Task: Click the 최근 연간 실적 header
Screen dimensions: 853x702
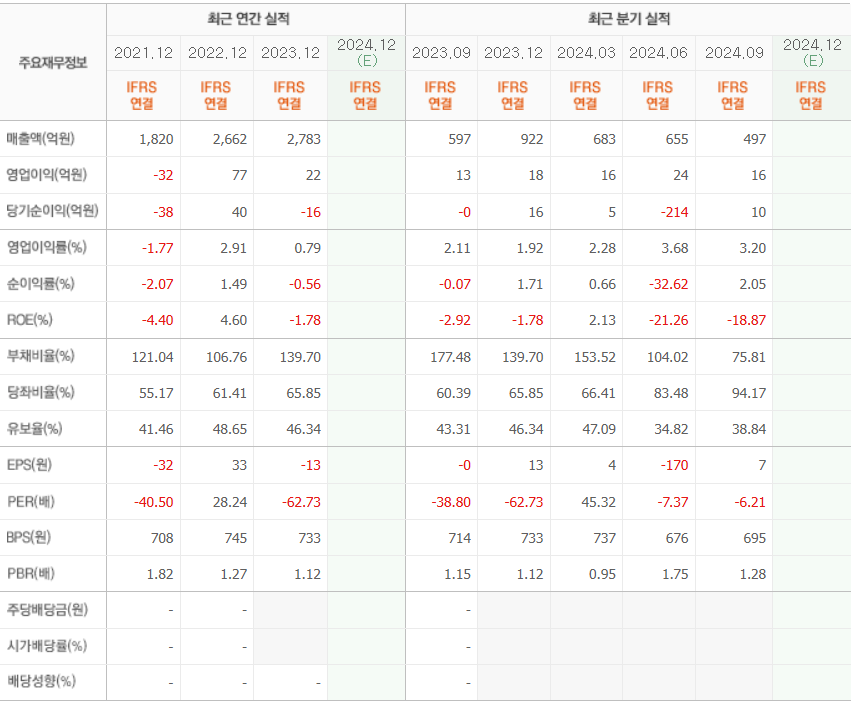Action: point(255,19)
